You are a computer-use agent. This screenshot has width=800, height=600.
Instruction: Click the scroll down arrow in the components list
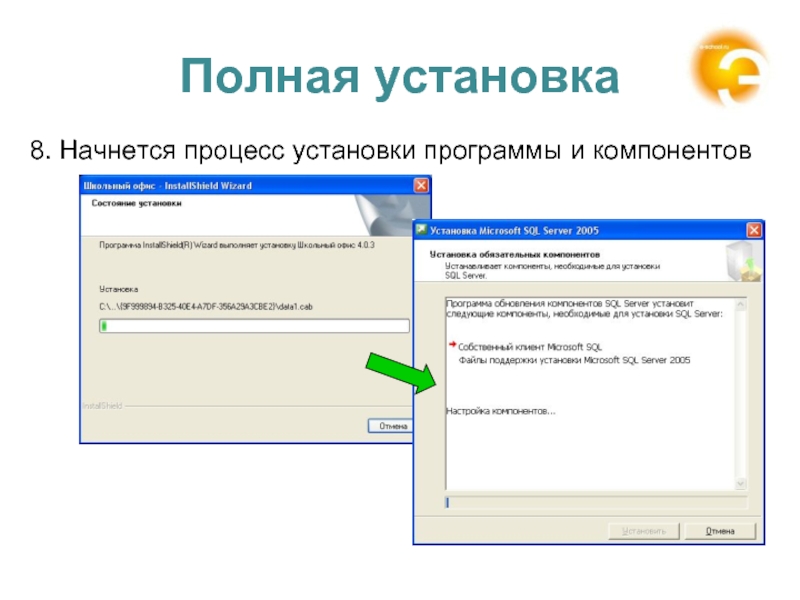point(741,483)
